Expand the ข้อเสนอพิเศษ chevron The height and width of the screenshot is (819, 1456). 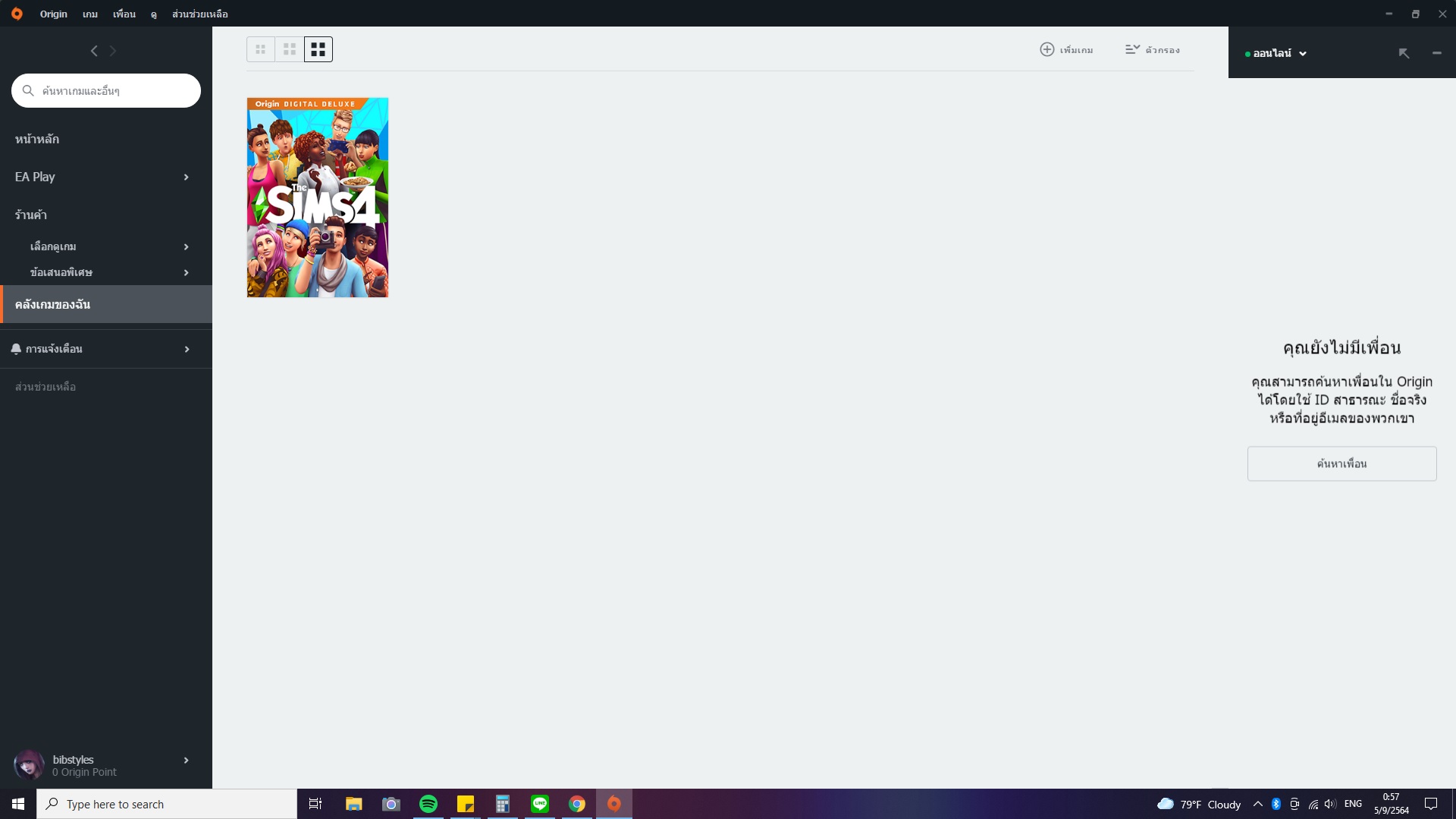tap(186, 273)
